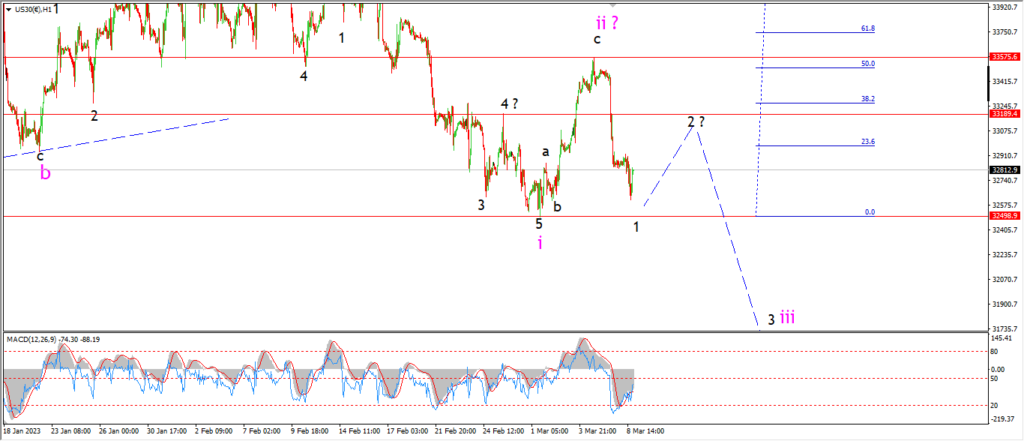Viewport: 1024px width, 441px height.
Task: Click the 18 Jan 2023 date label
Action: pyautogui.click(x=20, y=431)
